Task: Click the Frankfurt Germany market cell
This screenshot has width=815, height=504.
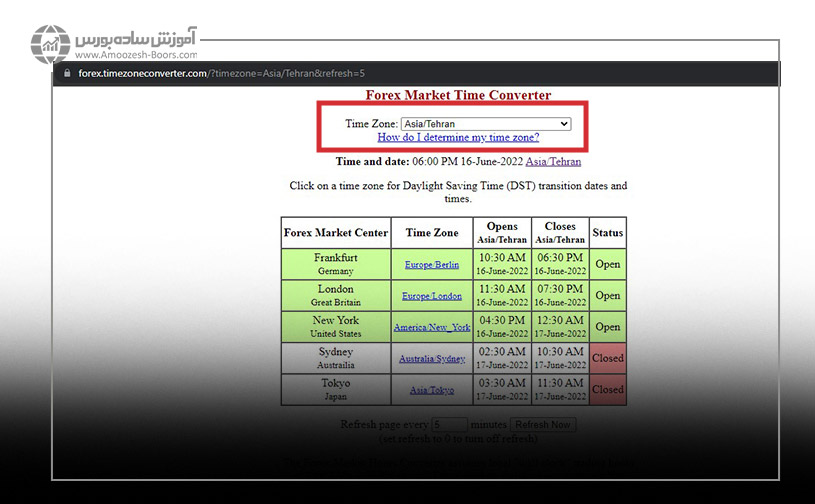Action: tap(335, 264)
